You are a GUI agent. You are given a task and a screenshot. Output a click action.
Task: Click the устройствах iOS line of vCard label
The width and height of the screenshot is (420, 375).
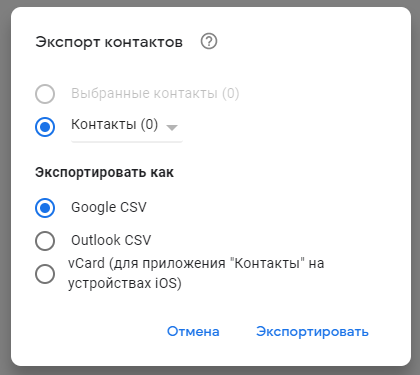coord(125,283)
